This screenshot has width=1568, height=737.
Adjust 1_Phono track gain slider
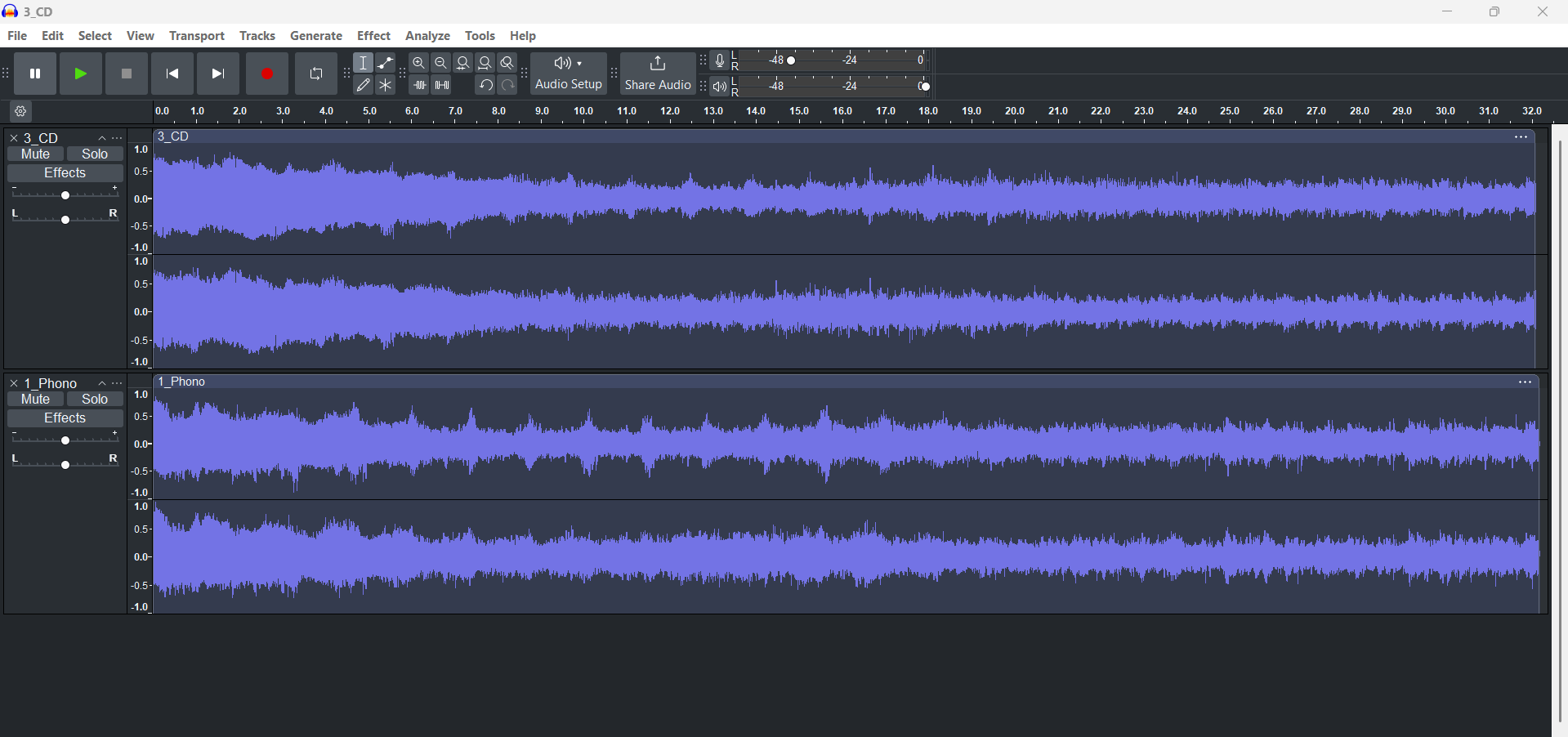point(65,440)
